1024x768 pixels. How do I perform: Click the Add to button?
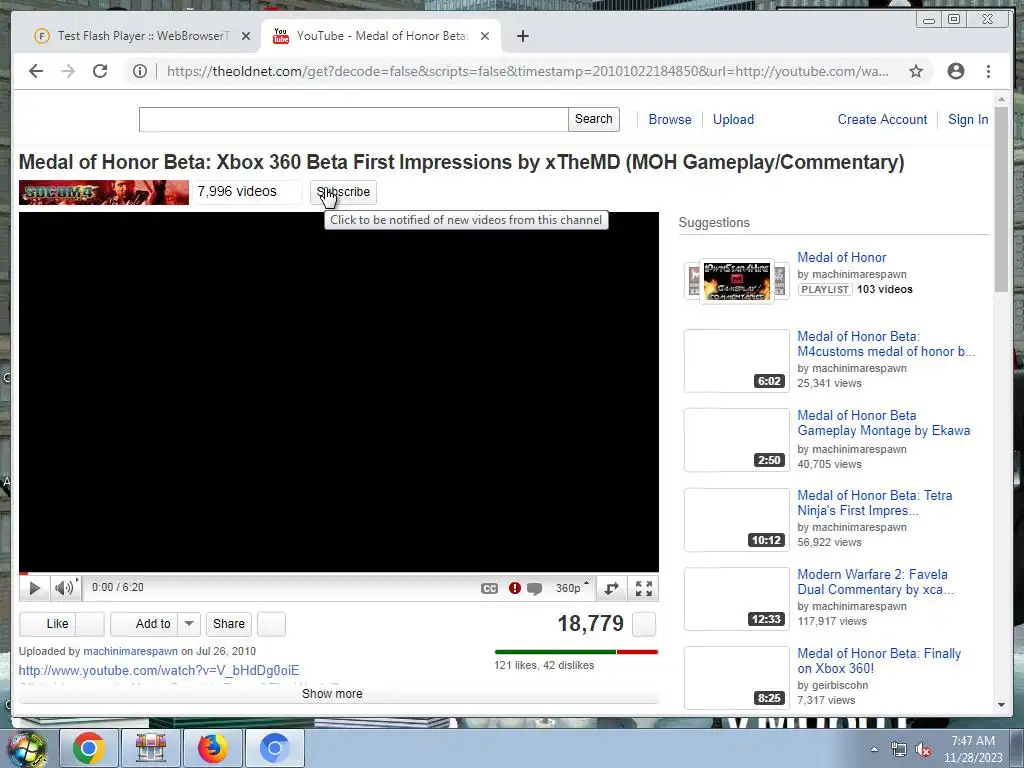[x=145, y=624]
